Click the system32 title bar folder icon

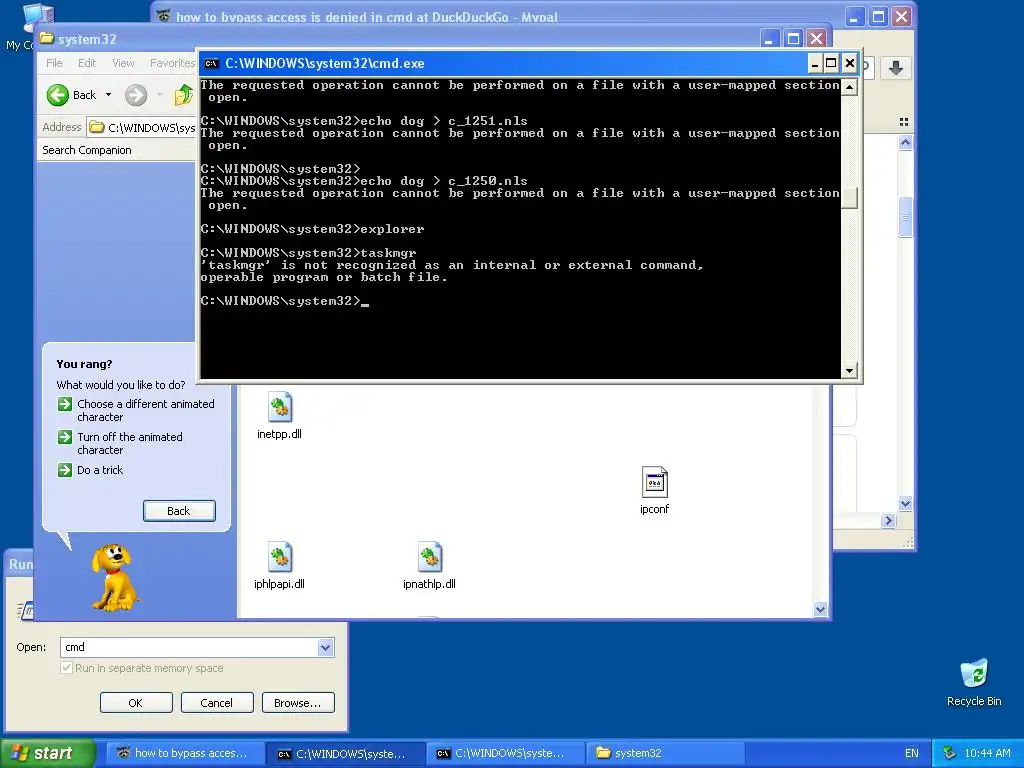46,39
